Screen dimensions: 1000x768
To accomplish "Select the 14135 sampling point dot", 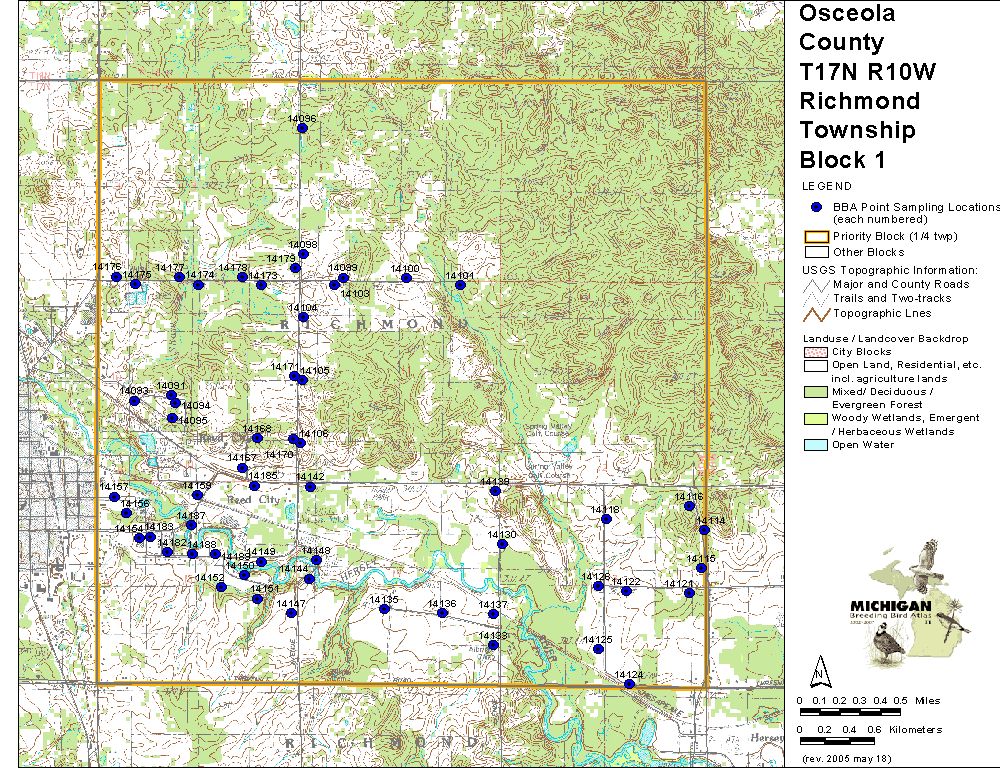I will click(384, 609).
